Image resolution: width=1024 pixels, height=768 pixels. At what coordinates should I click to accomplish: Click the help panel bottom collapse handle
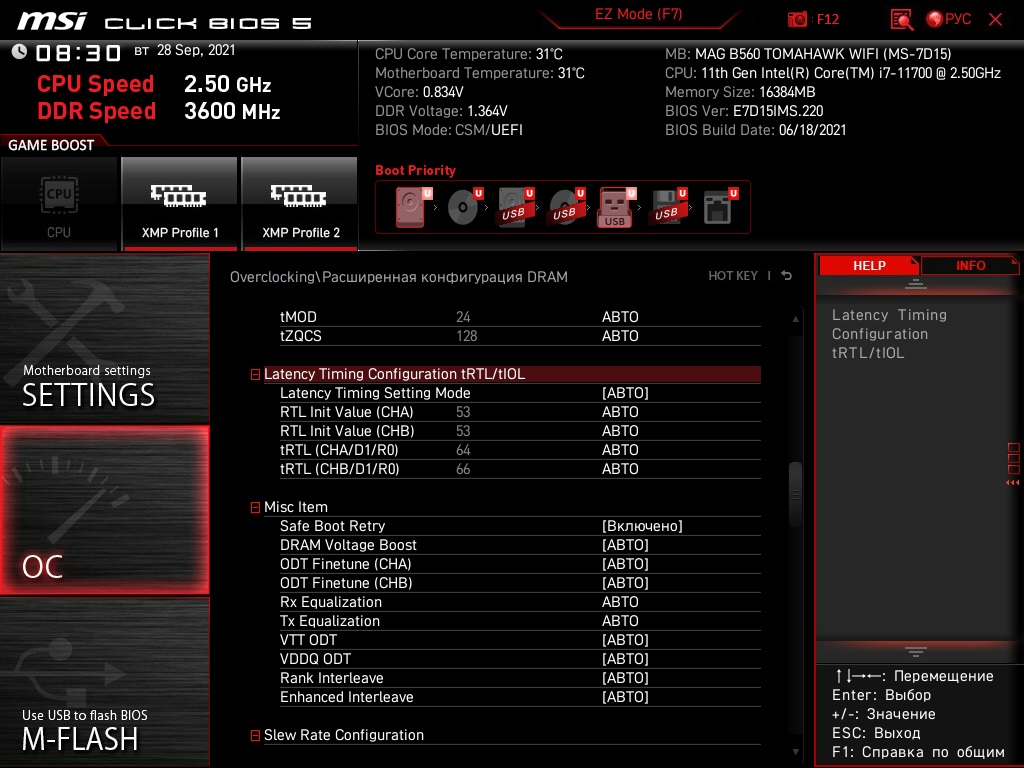click(x=916, y=652)
